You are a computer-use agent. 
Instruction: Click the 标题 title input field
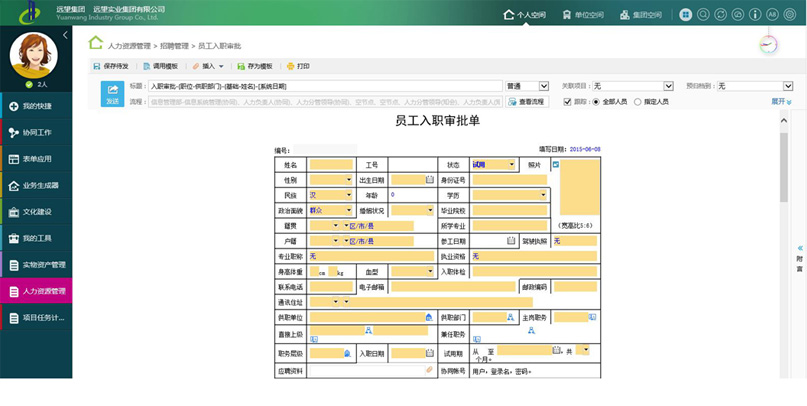(x=325, y=86)
